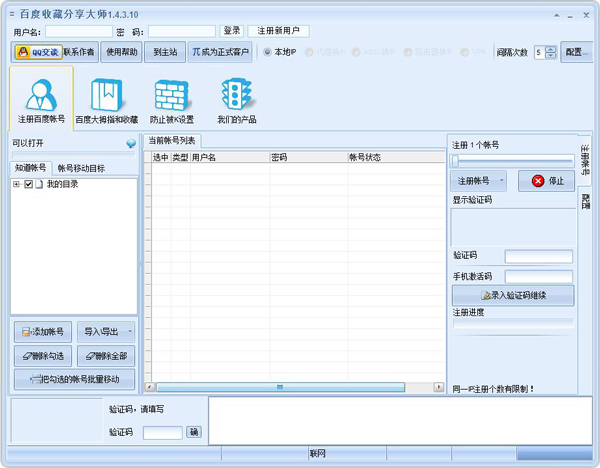Select the 路由器换IP radio button
The width and height of the screenshot is (600, 468).
408,52
